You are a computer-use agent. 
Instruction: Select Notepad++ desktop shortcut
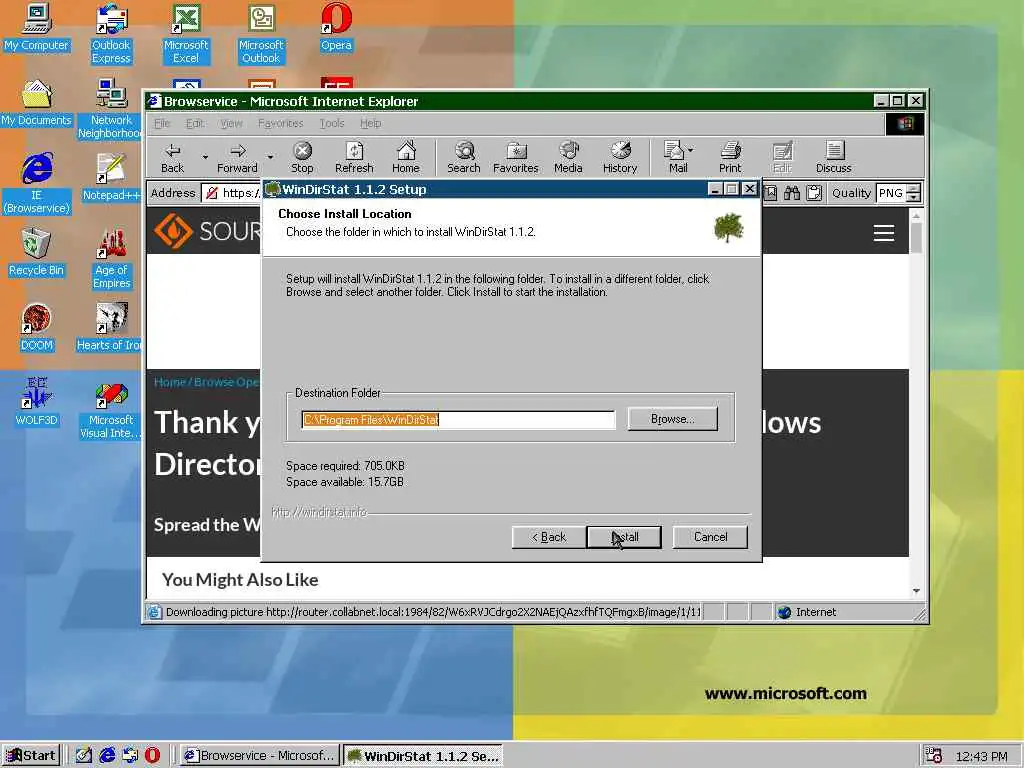111,178
